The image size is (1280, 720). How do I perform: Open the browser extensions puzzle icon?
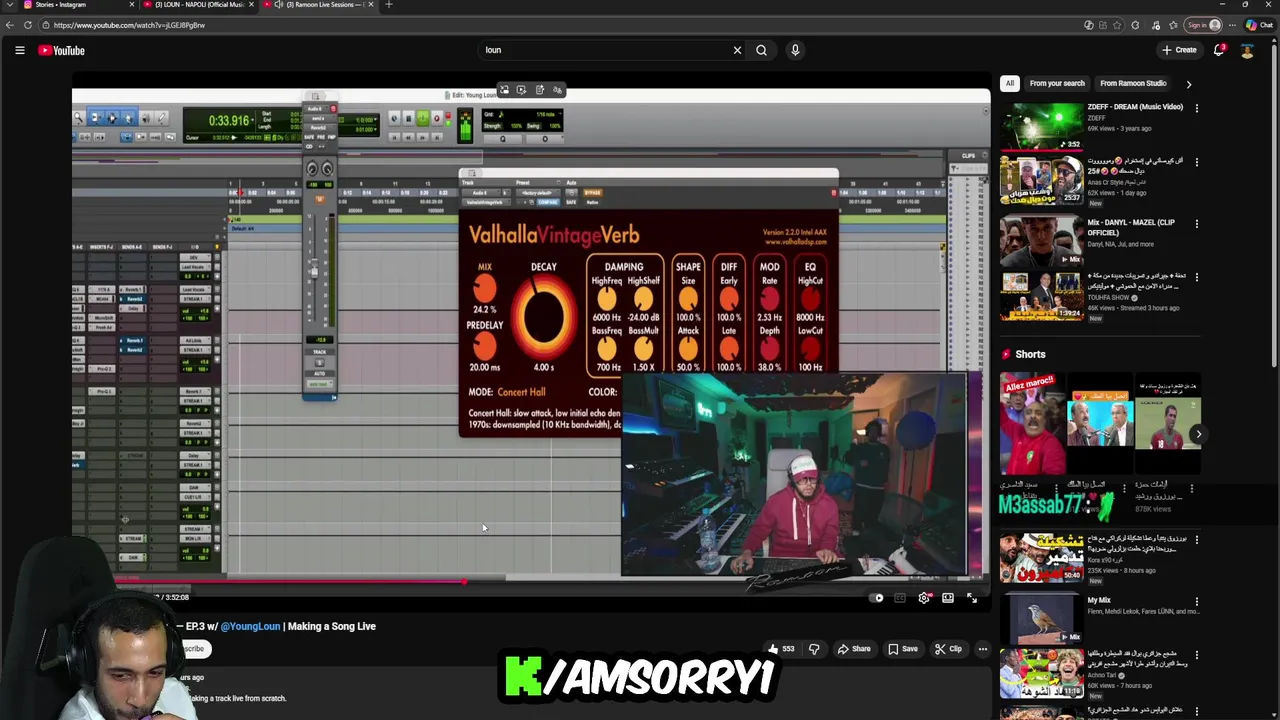tap(1135, 25)
